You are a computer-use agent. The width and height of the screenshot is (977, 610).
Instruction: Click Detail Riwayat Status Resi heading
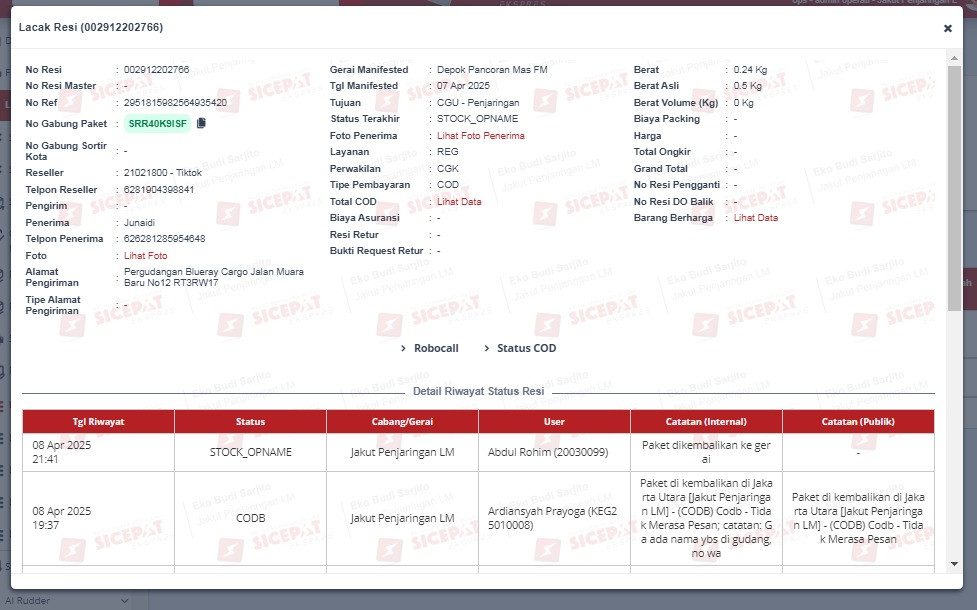(479, 391)
